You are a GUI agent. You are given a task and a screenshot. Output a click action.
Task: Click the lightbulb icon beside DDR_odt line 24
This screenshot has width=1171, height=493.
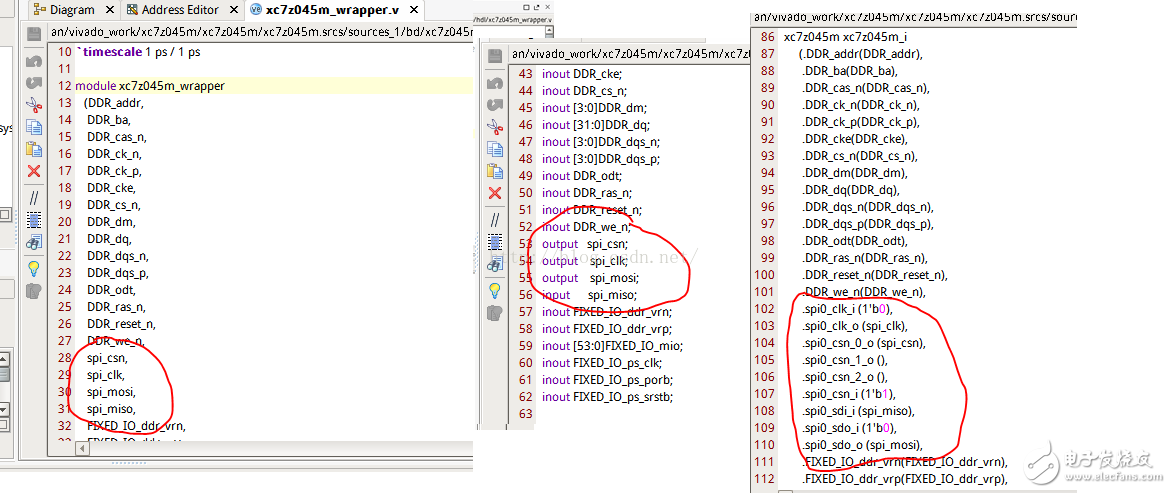tap(34, 267)
